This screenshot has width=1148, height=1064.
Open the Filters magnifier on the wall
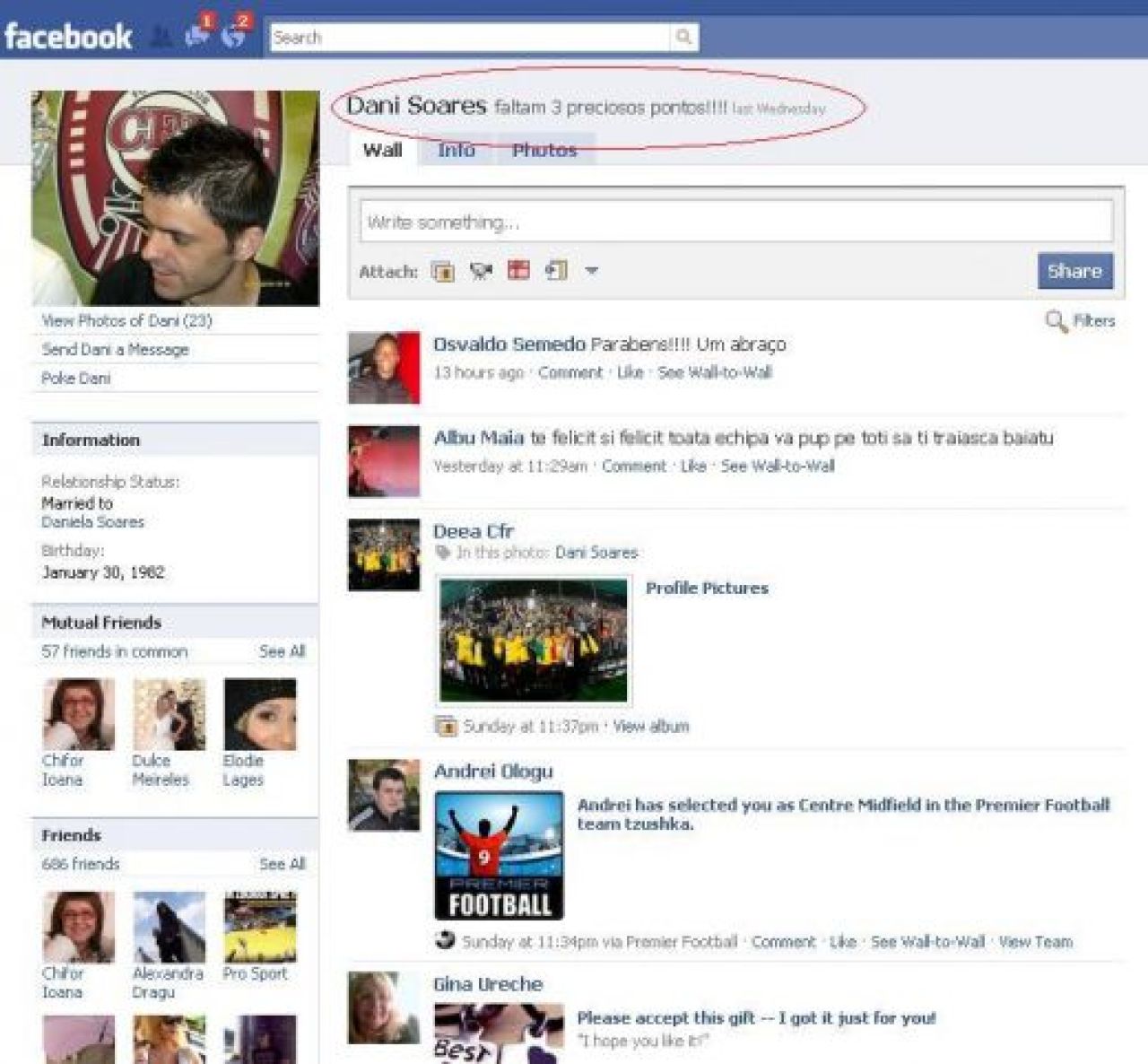pyautogui.click(x=1057, y=320)
